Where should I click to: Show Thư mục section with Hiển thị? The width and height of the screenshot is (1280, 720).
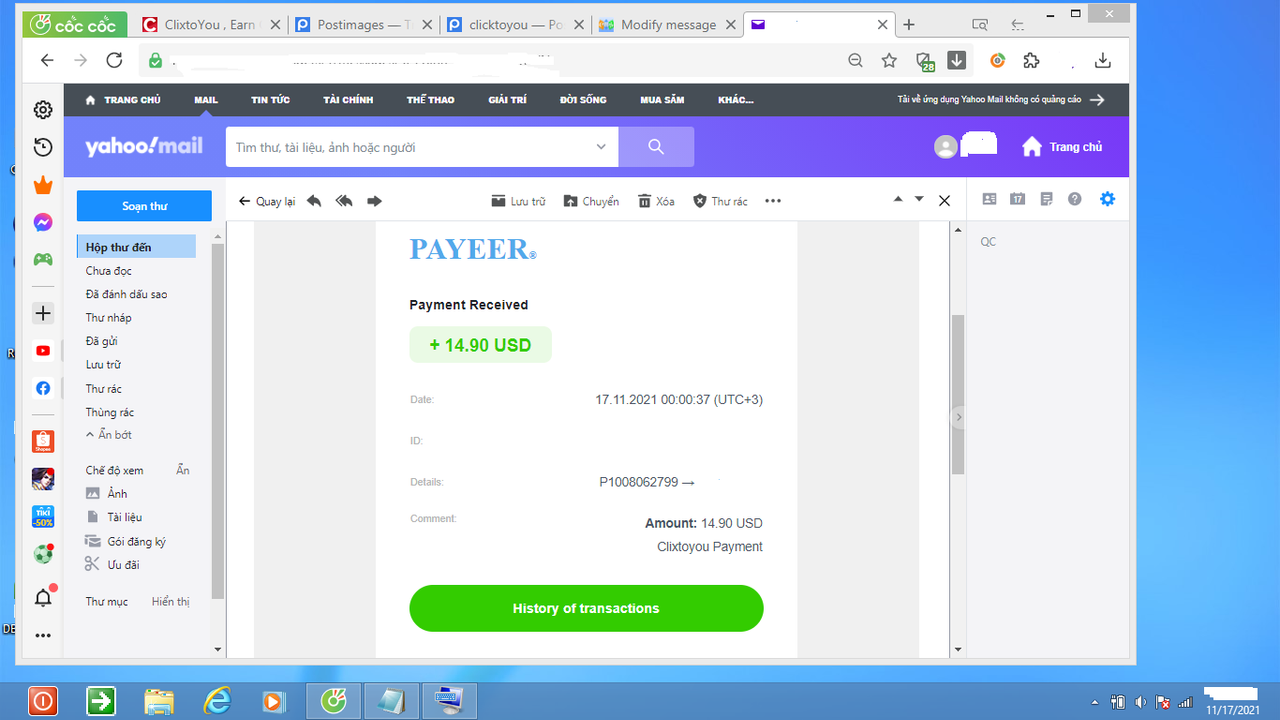170,602
